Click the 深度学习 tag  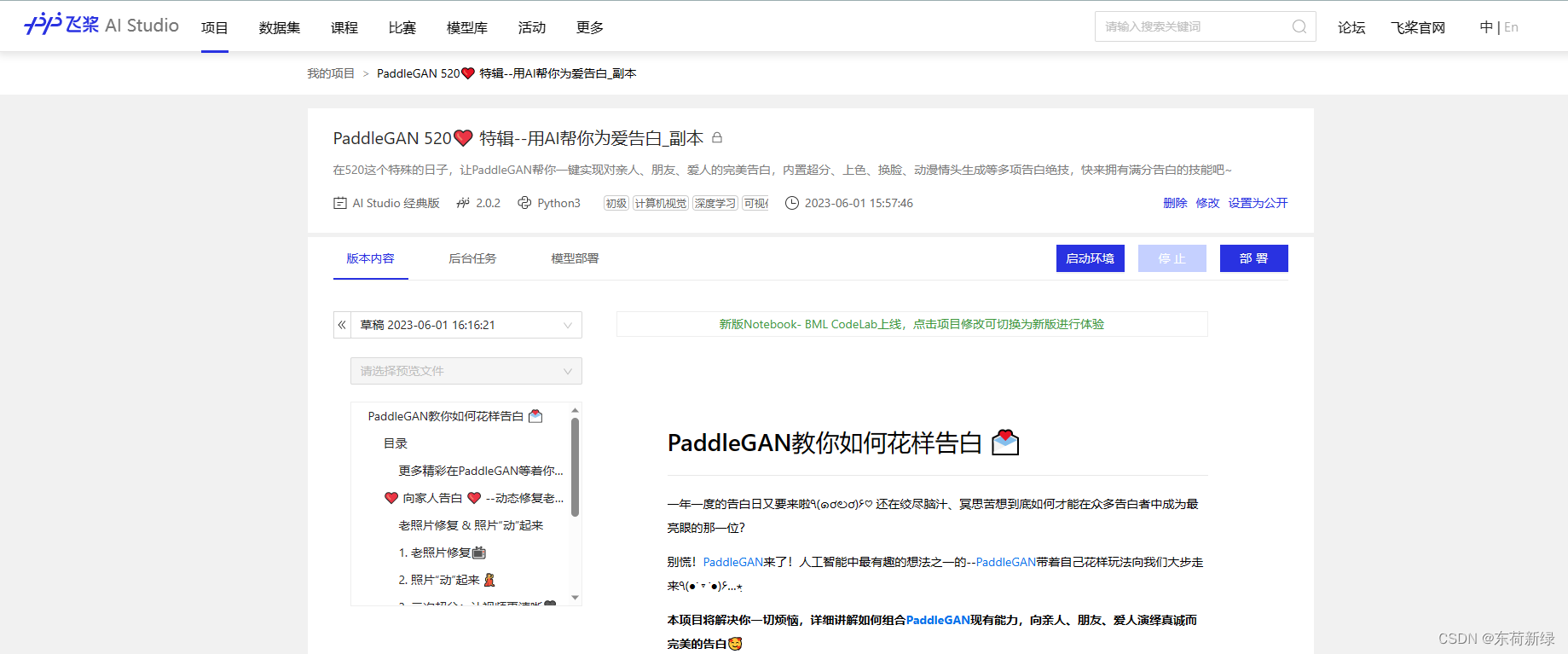coord(715,203)
